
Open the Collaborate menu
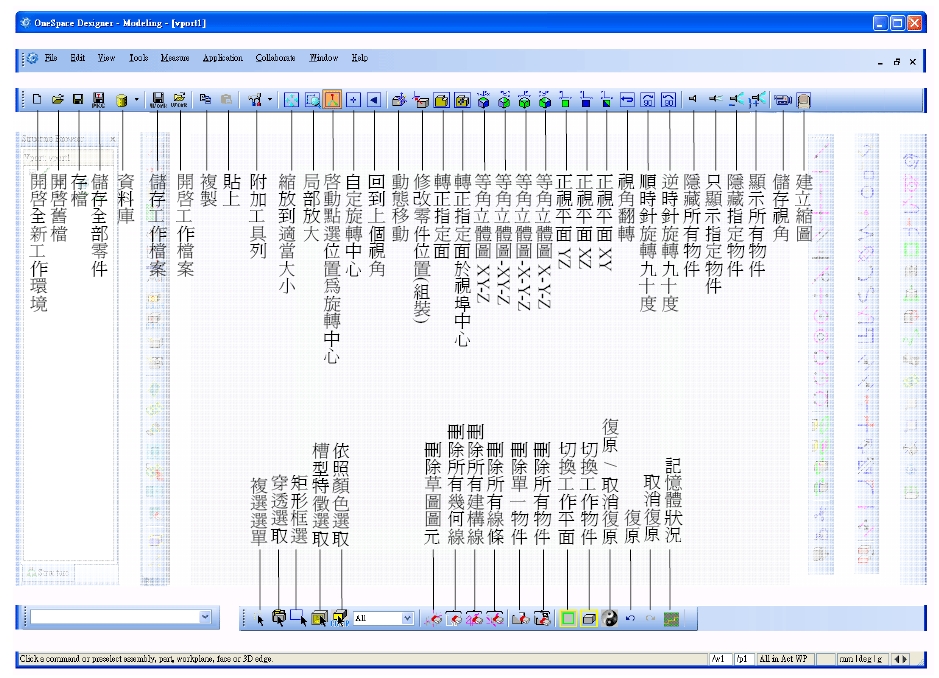[x=275, y=58]
